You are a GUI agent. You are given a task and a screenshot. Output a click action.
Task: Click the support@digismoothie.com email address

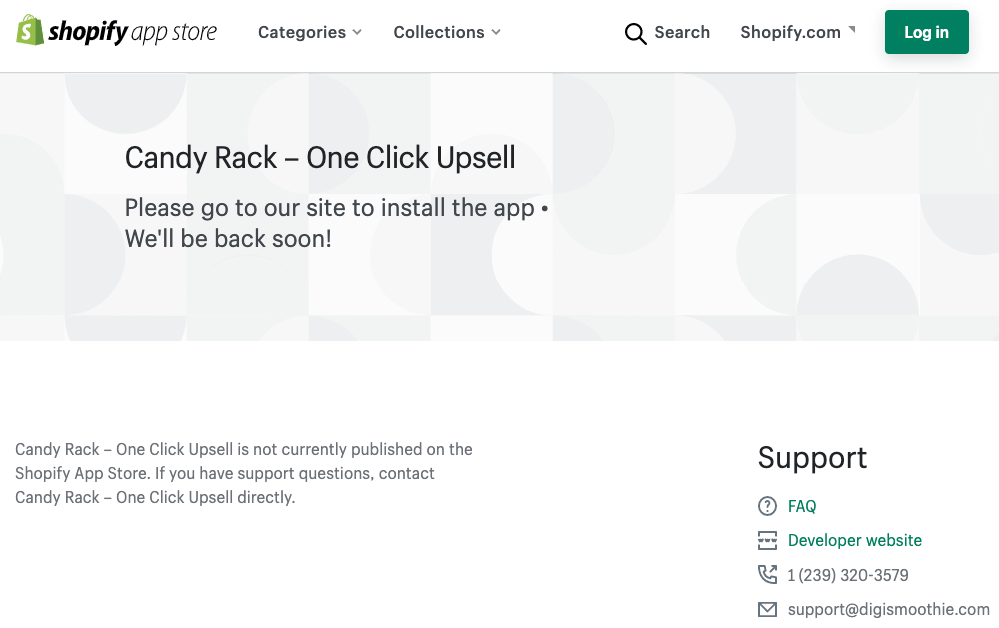(889, 610)
